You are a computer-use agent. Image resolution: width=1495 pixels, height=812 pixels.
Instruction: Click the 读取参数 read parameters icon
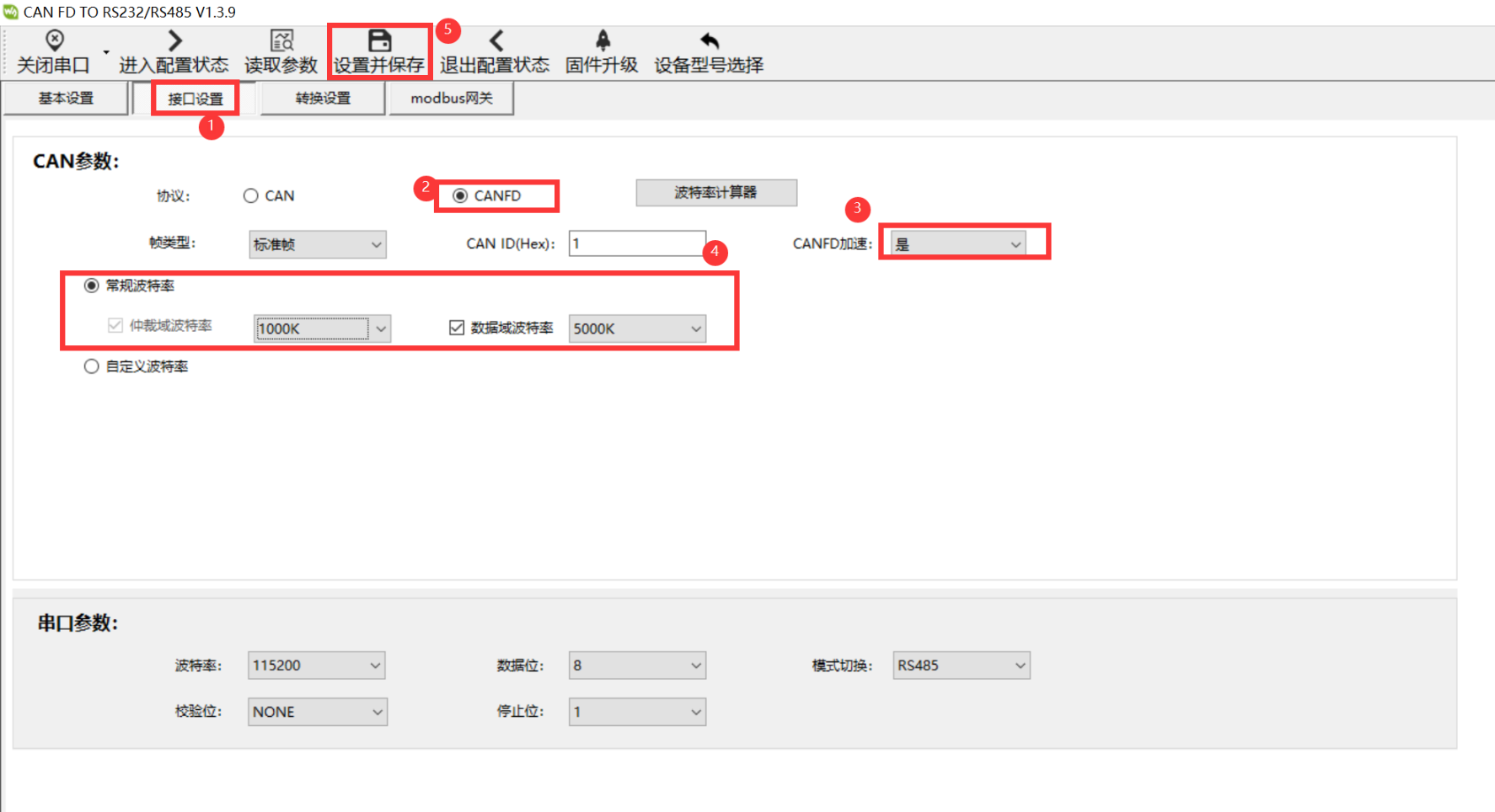coord(281,40)
